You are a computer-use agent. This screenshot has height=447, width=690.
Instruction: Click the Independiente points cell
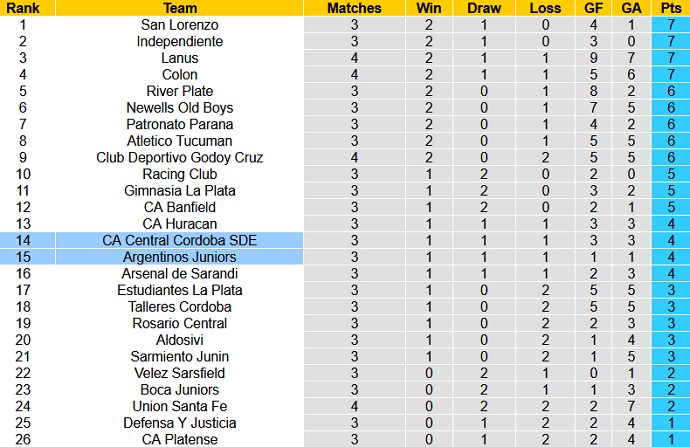click(670, 41)
